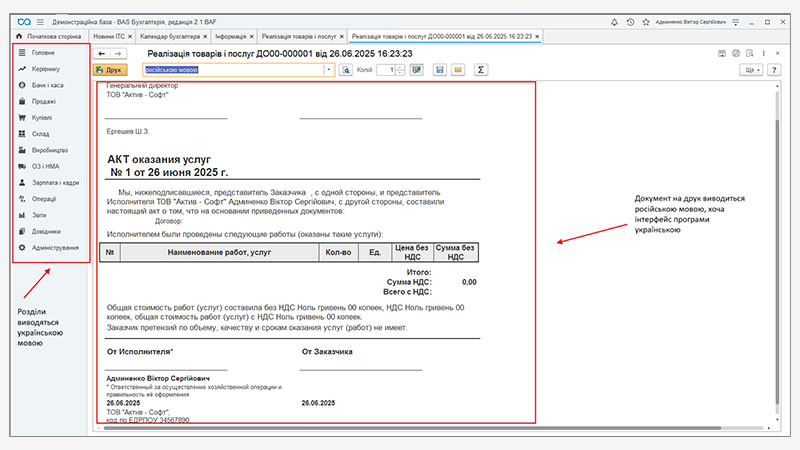Image resolution: width=800 pixels, height=450 pixels.
Task: Click the user name Адмиенко Віктор Сергійович
Action: [x=690, y=22]
